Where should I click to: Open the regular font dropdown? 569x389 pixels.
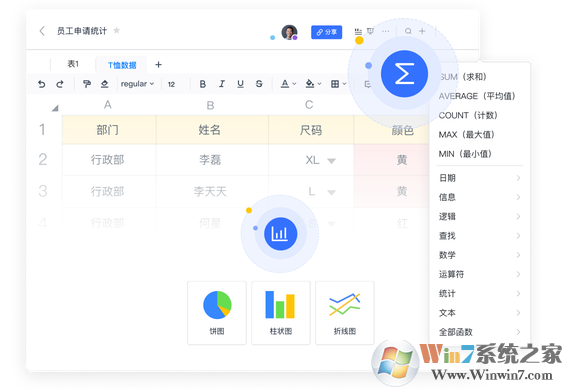click(x=137, y=84)
